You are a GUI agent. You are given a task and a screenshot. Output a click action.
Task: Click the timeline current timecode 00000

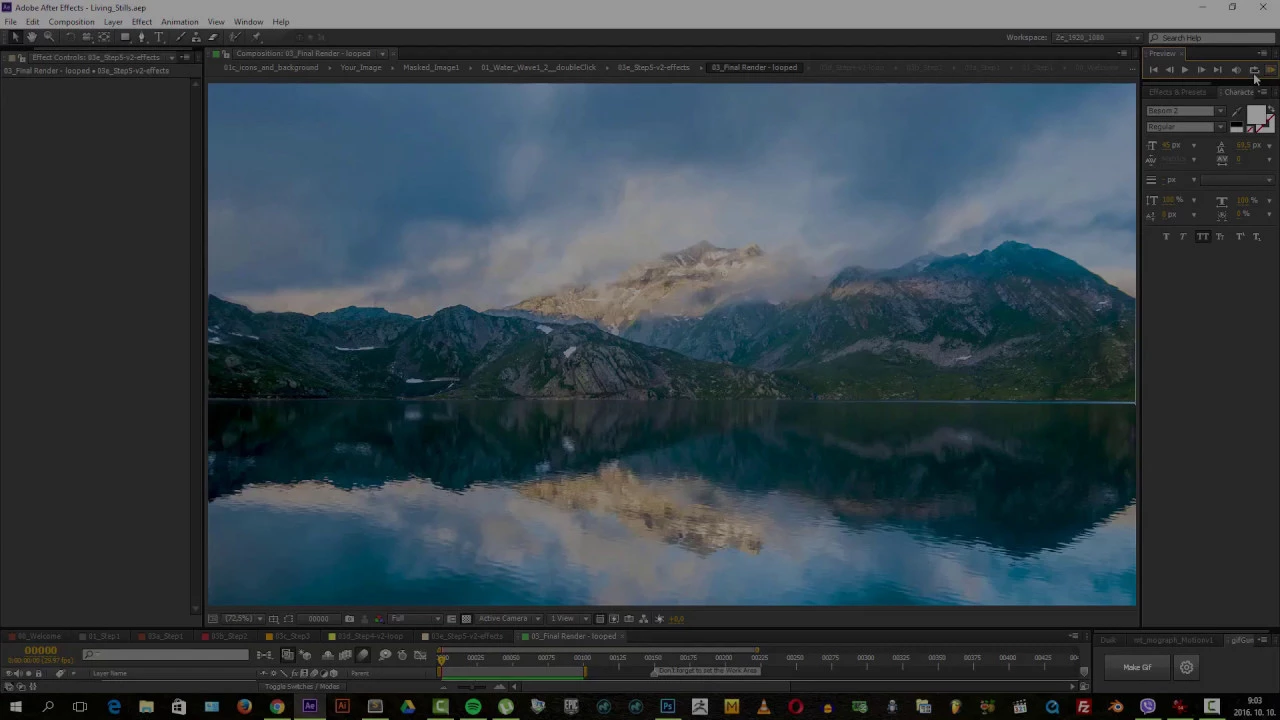[40, 650]
